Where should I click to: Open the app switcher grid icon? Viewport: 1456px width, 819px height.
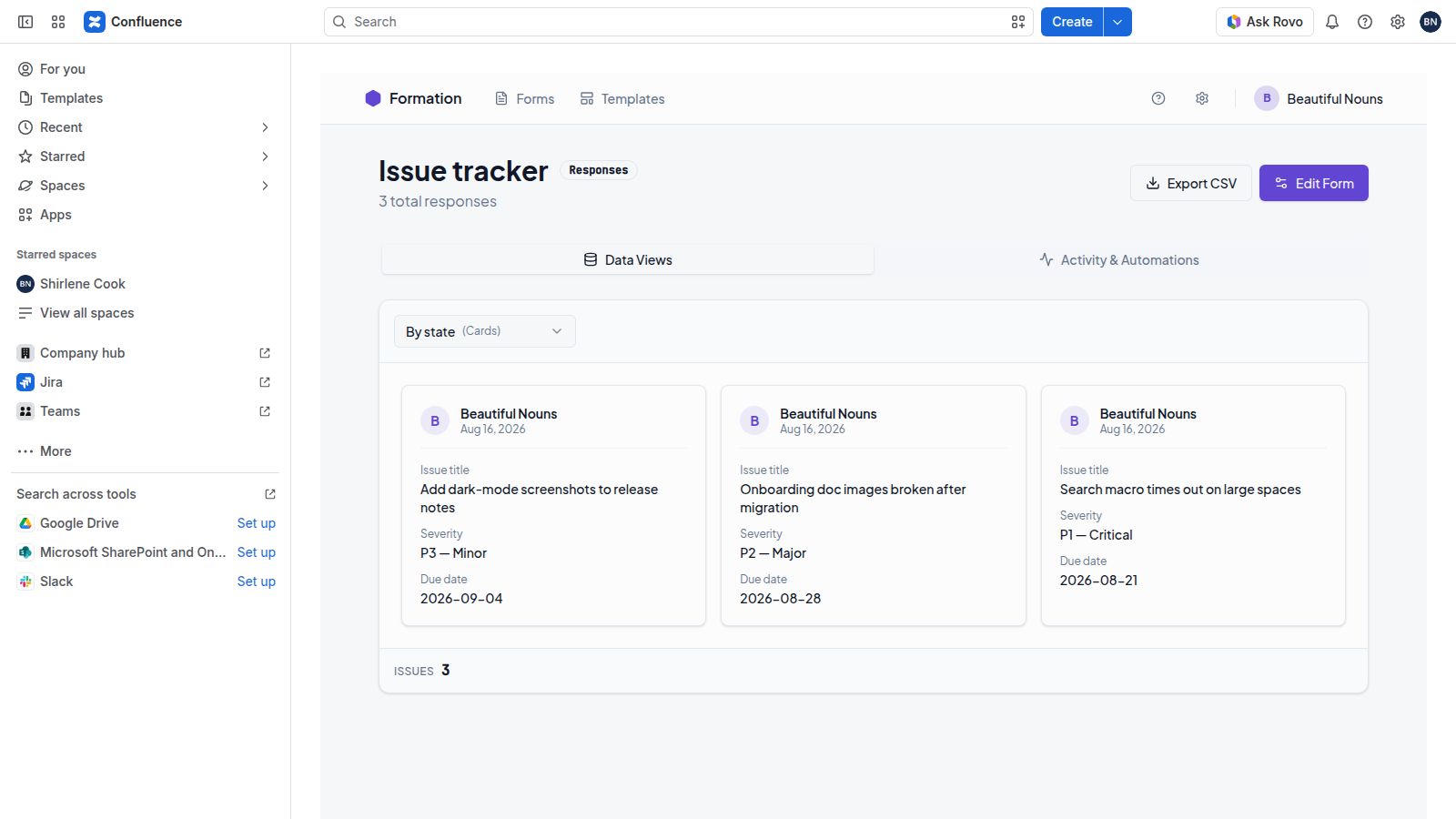[58, 22]
